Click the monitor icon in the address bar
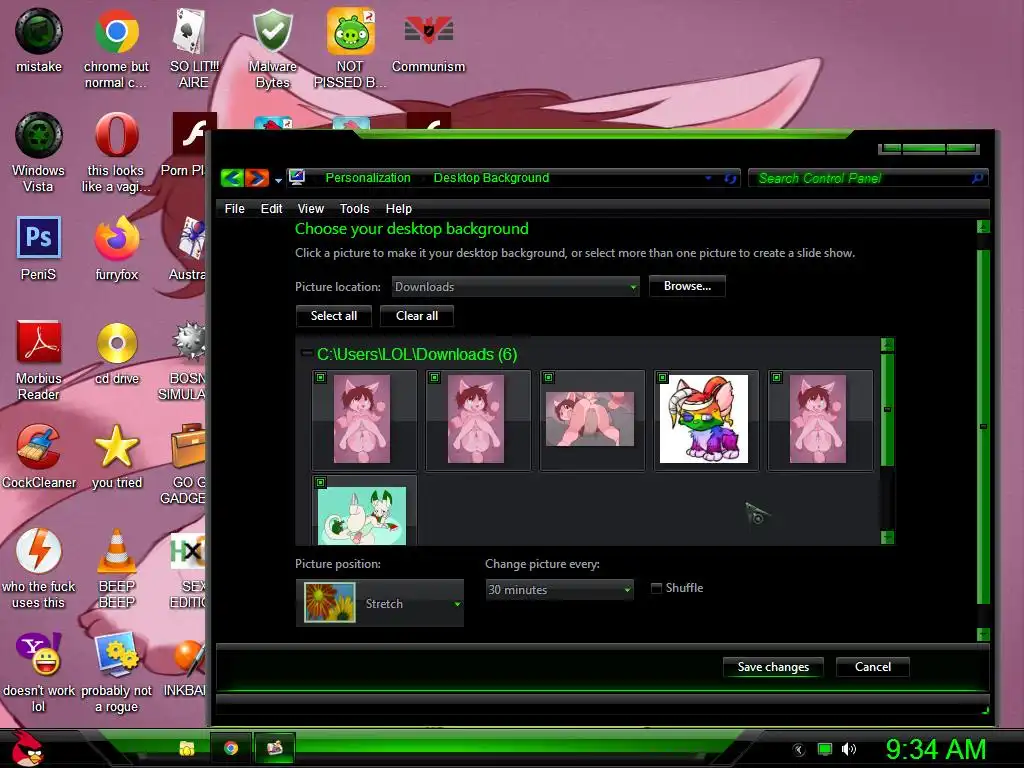The height and width of the screenshot is (768, 1024). point(297,178)
